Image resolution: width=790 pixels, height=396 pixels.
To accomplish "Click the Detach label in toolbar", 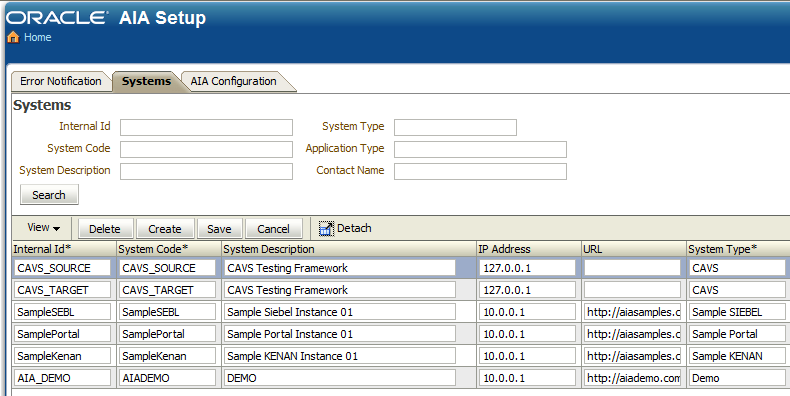I will tap(354, 228).
